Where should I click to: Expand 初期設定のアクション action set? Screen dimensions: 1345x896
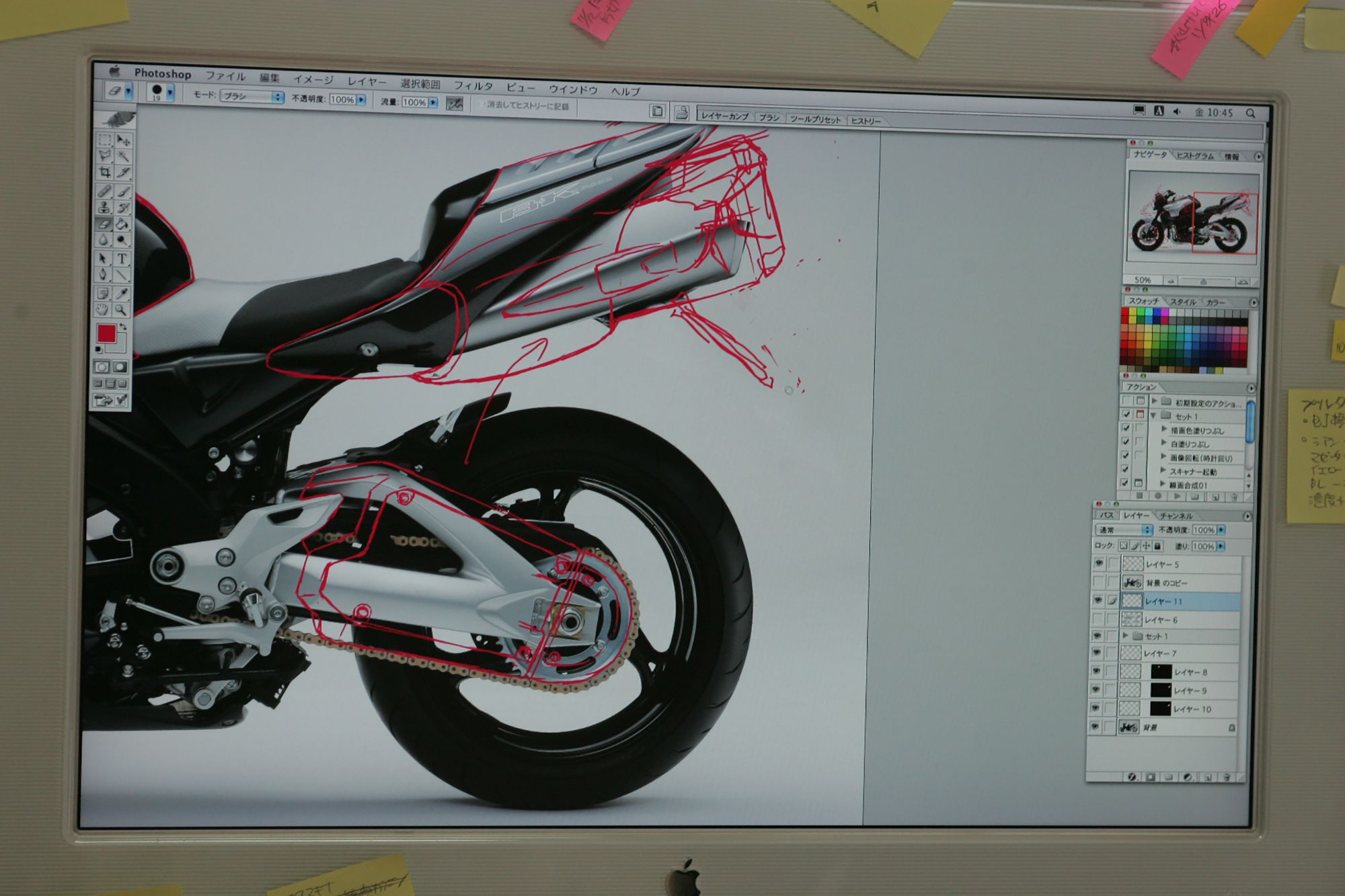pyautogui.click(x=1155, y=402)
